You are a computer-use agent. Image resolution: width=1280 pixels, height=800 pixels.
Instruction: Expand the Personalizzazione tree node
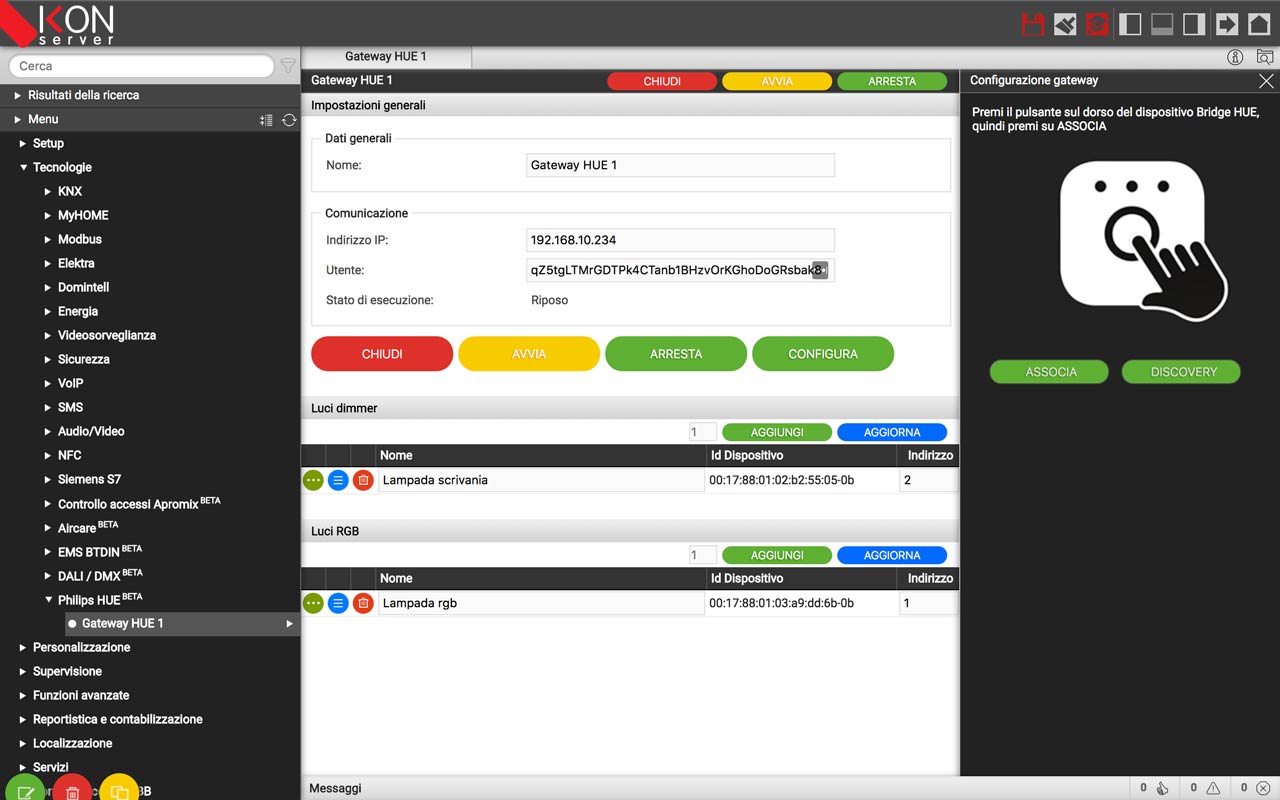(23, 647)
